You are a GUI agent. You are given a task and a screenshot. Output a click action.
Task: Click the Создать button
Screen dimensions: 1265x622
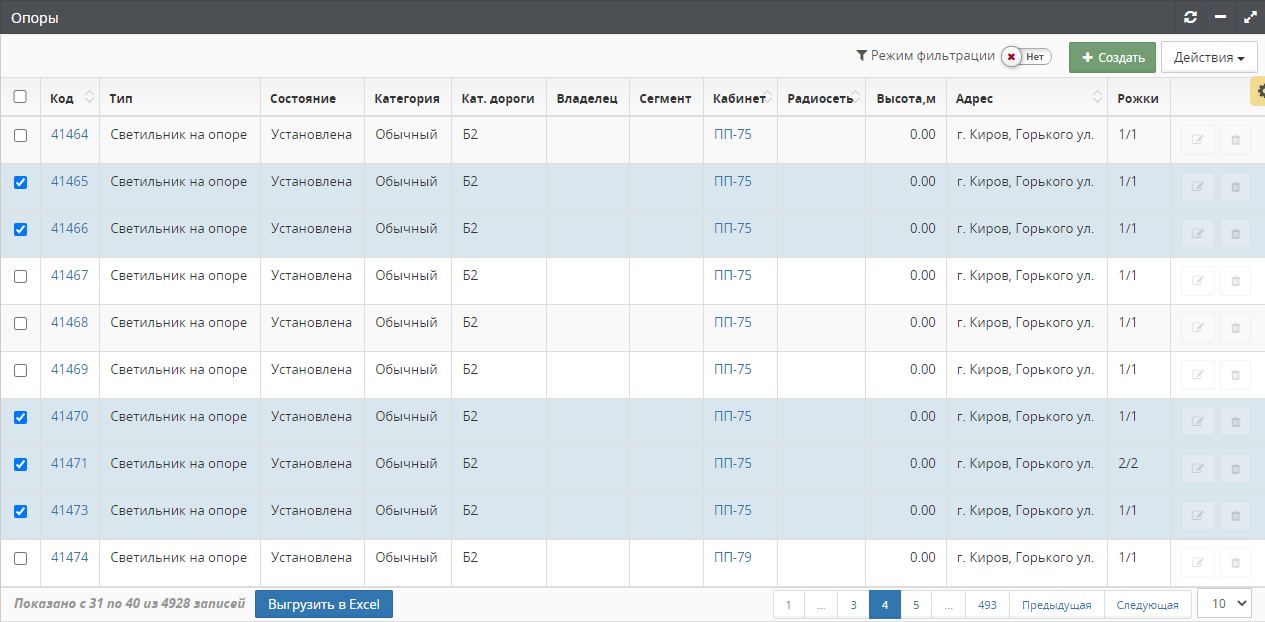point(1112,57)
